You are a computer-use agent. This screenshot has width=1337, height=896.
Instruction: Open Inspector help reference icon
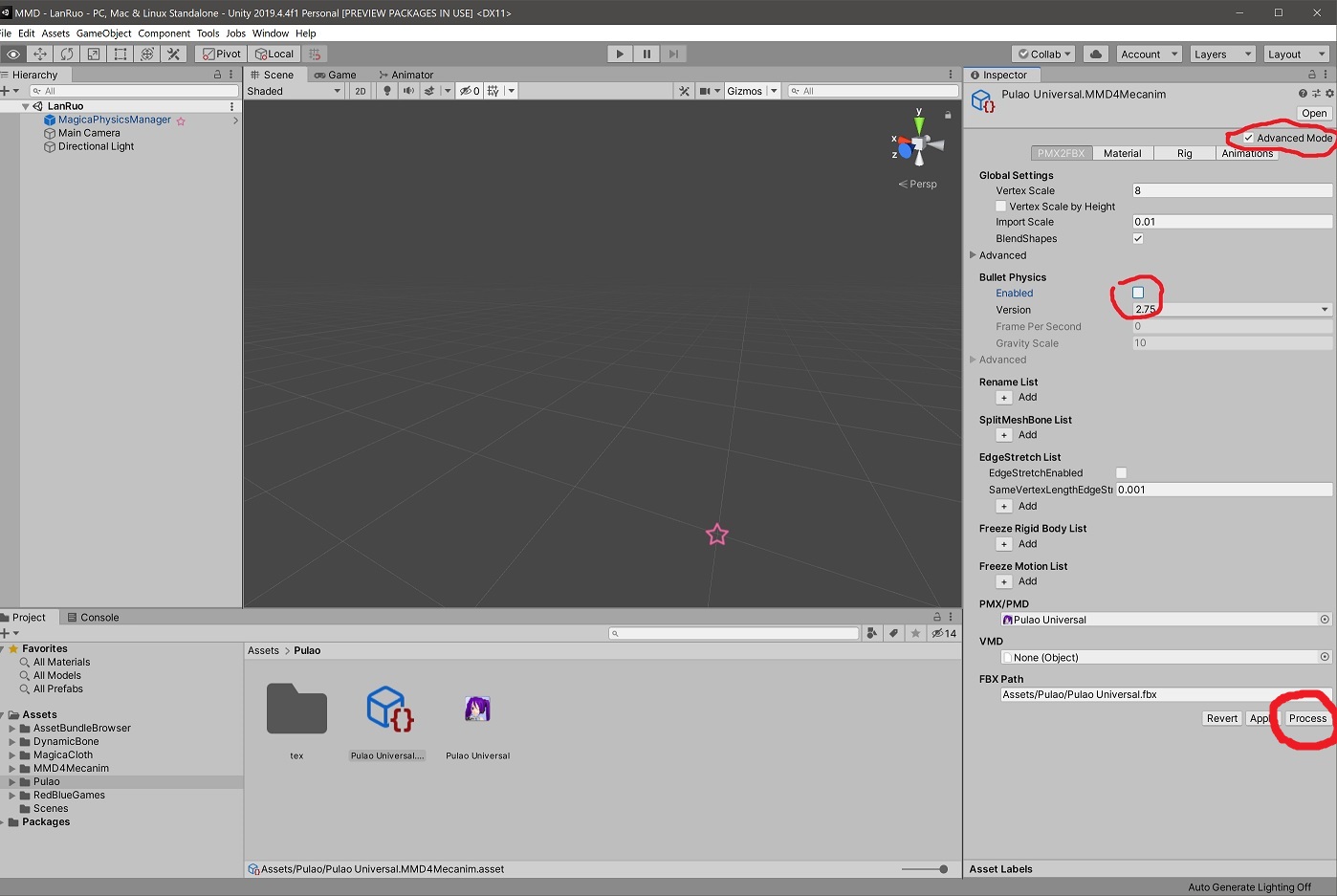click(x=1303, y=94)
